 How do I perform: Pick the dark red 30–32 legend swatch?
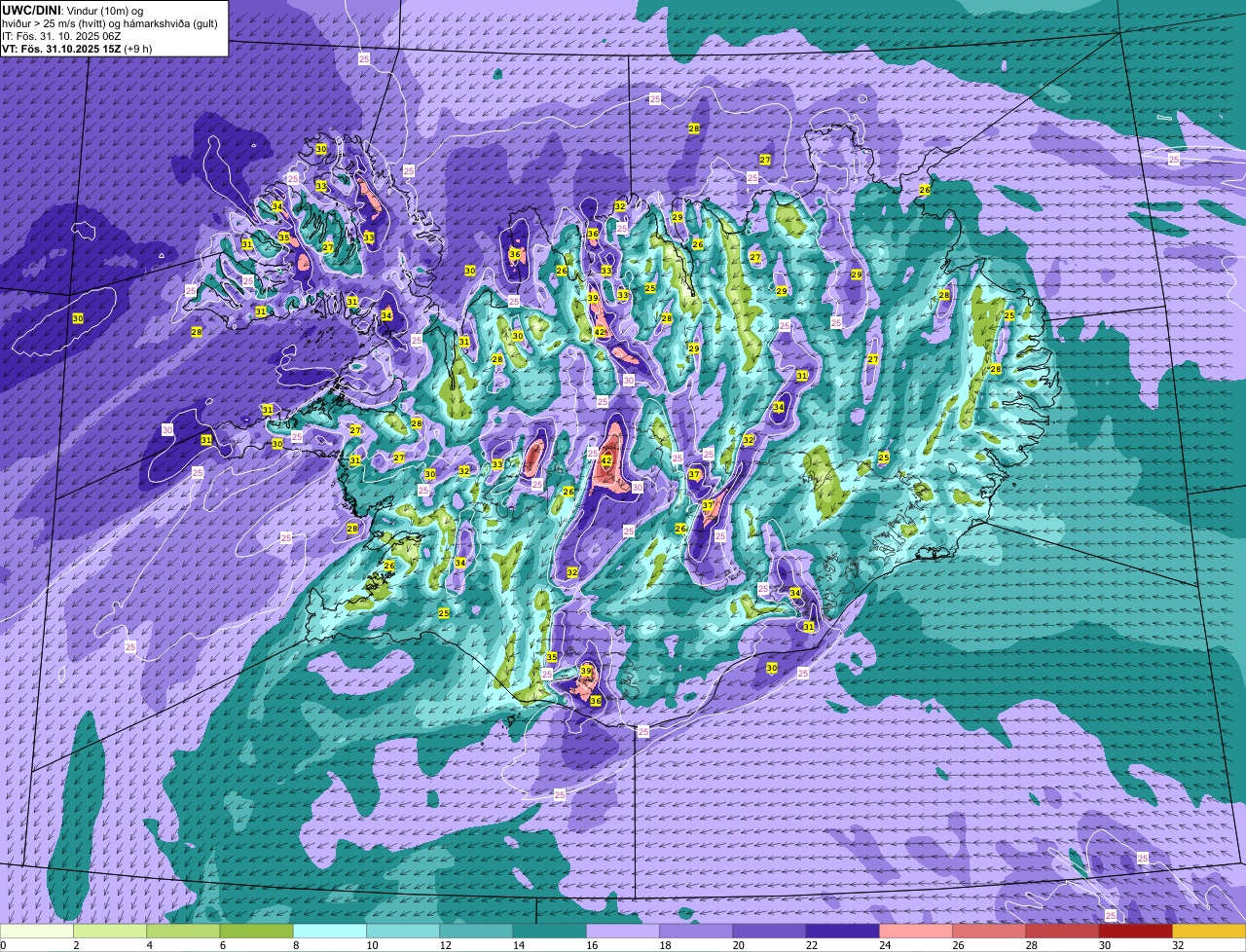[x=1134, y=931]
